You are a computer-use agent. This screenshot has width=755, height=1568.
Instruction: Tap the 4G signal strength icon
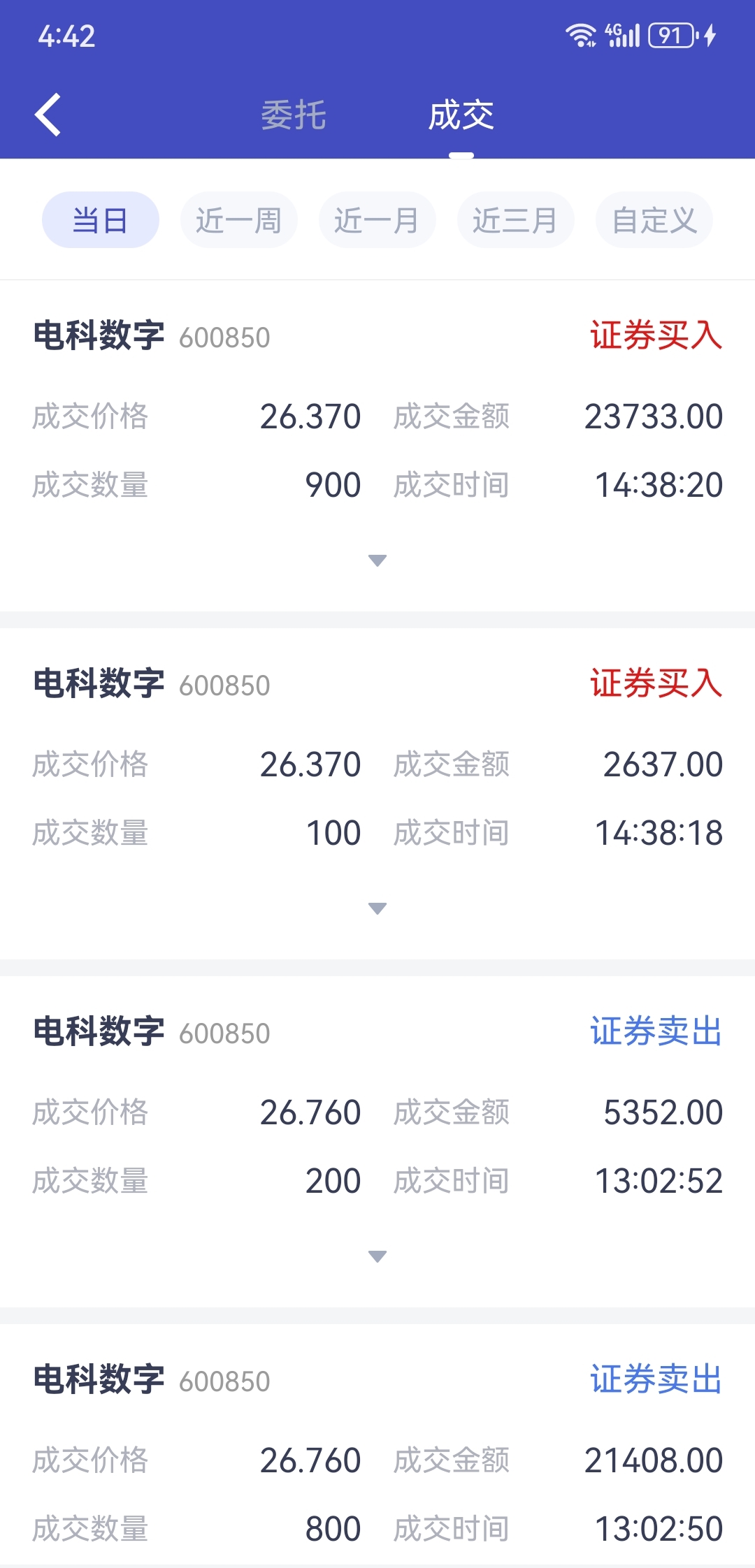point(622,36)
